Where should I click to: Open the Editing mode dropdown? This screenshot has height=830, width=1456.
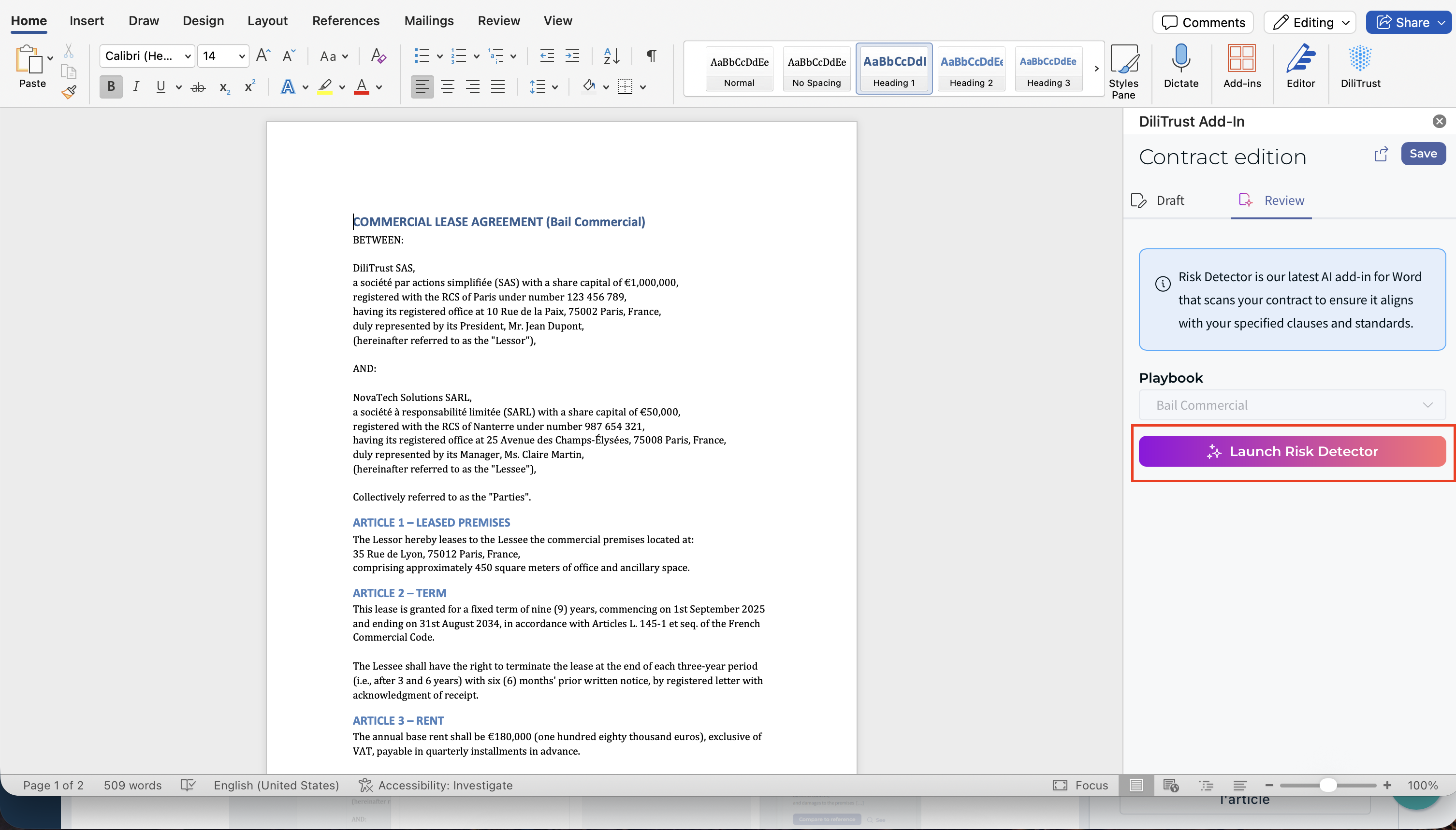(1310, 22)
